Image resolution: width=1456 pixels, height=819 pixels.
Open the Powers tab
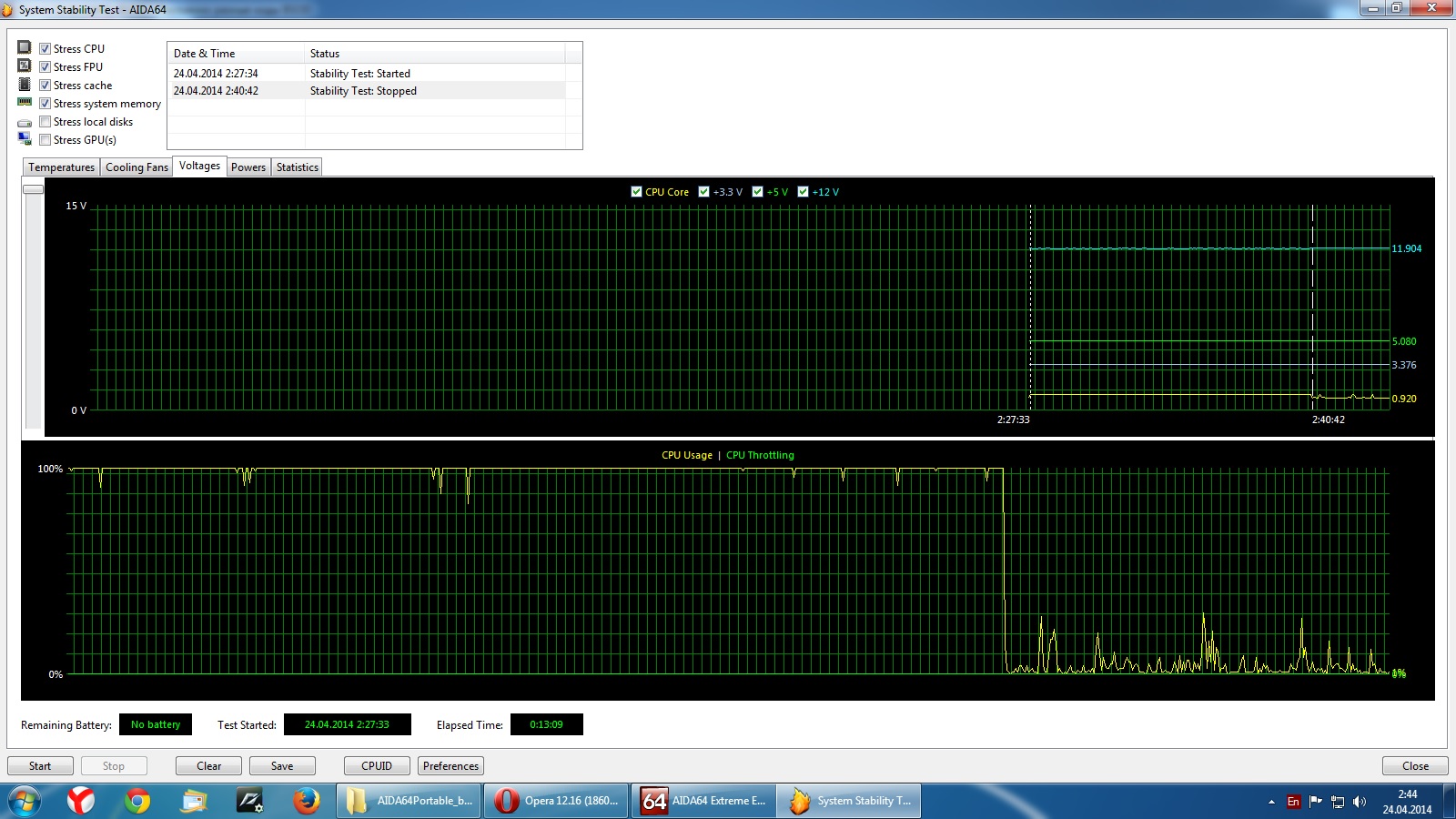(x=248, y=167)
